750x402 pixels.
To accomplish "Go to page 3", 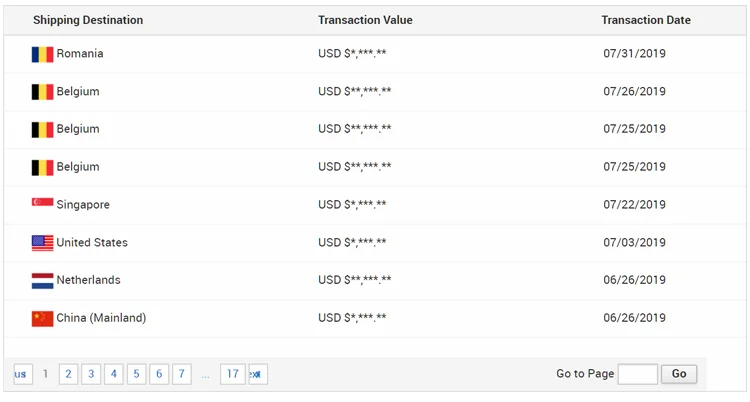I will (91, 374).
